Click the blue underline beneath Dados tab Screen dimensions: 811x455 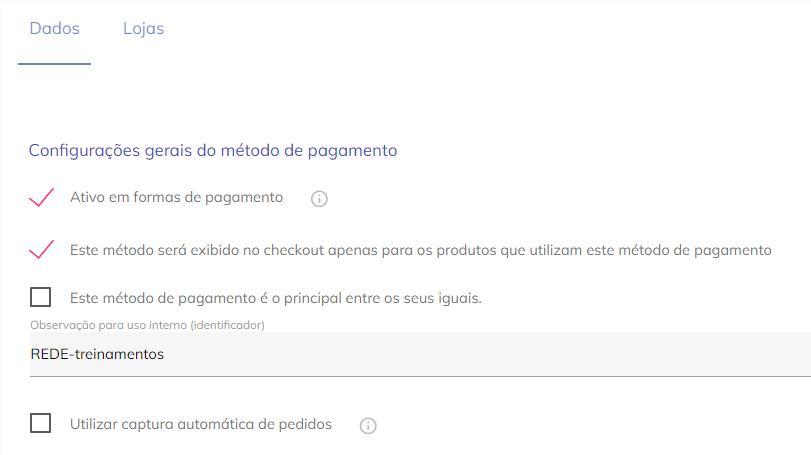pyautogui.click(x=54, y=64)
